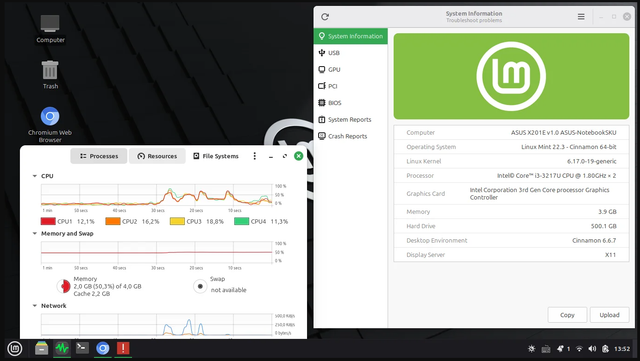This screenshot has height=361, width=640.
Task: Change the CPU1 red color swatch
Action: click(48, 221)
